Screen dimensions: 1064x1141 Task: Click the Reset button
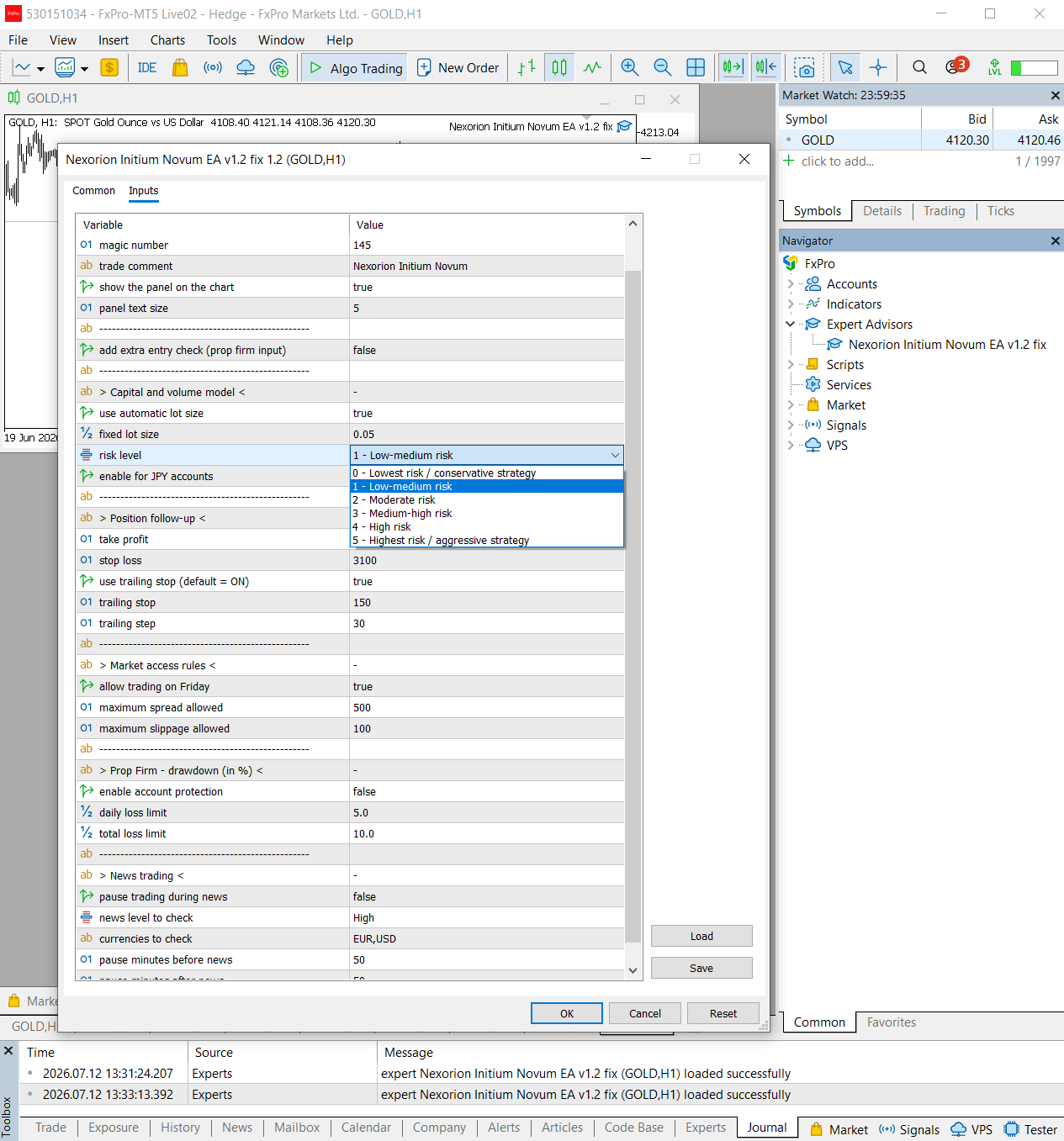pyautogui.click(x=723, y=1013)
